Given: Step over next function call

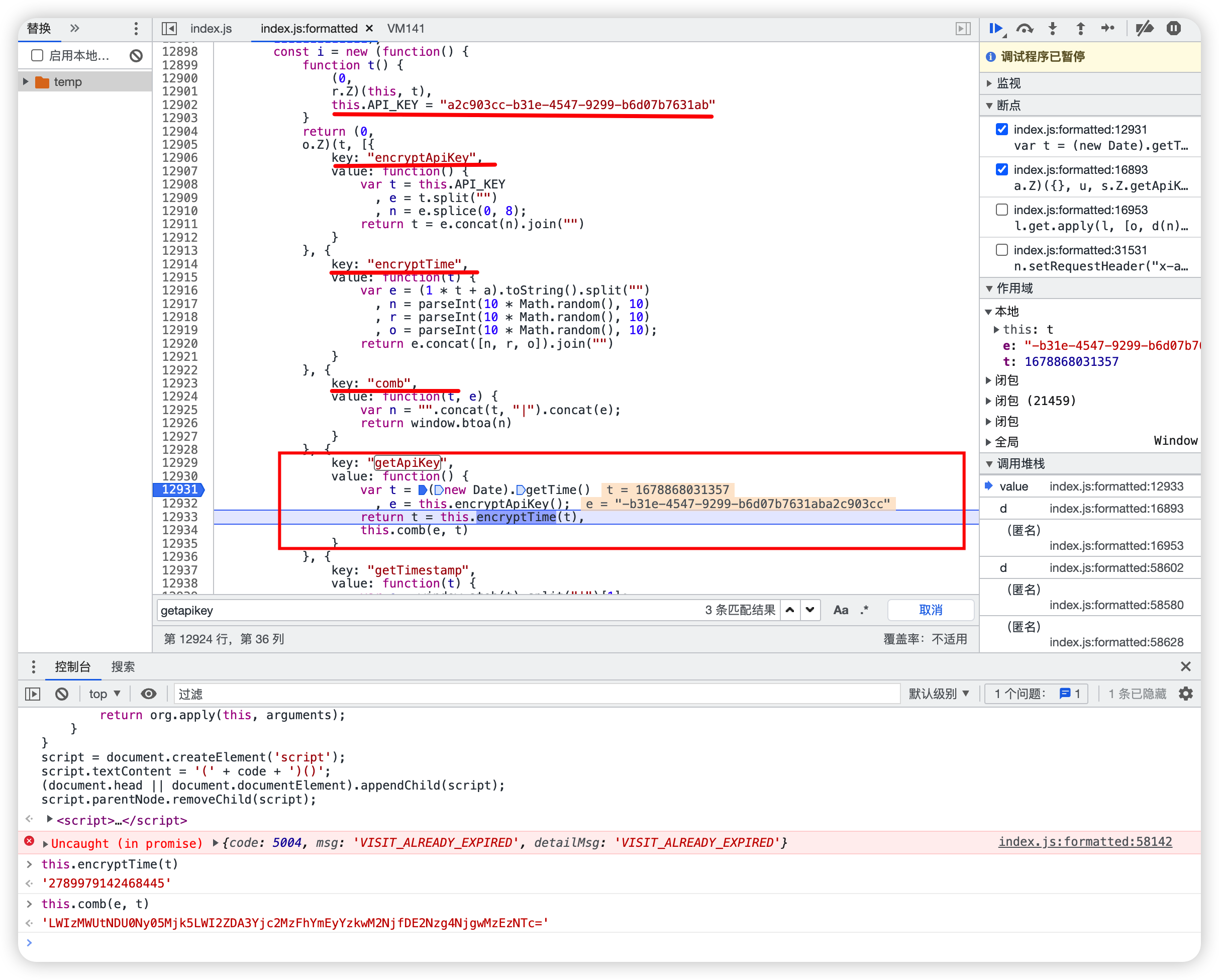Looking at the screenshot, I should 1025,28.
